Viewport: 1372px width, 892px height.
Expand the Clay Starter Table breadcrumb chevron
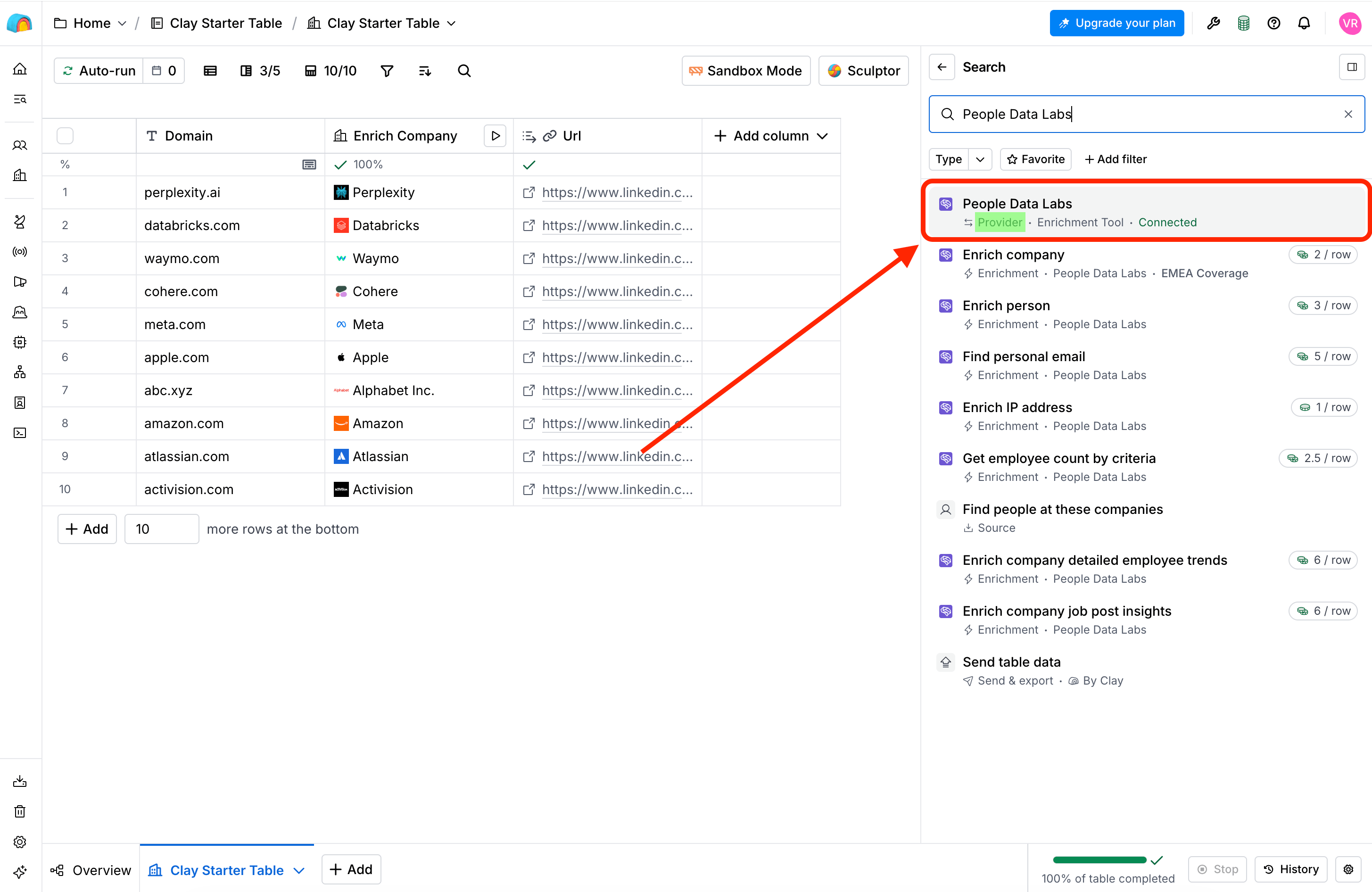tap(451, 23)
